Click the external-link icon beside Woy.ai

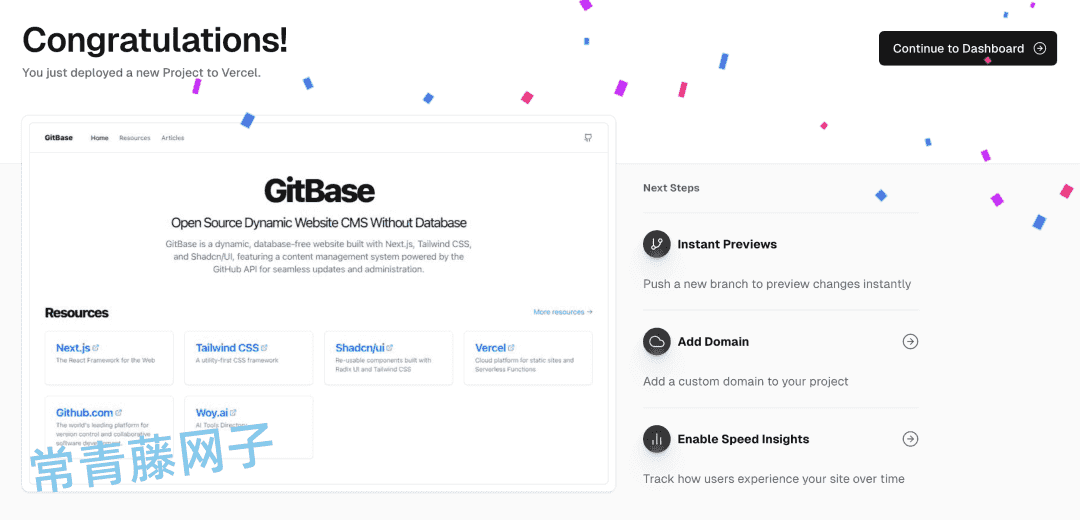pos(233,413)
